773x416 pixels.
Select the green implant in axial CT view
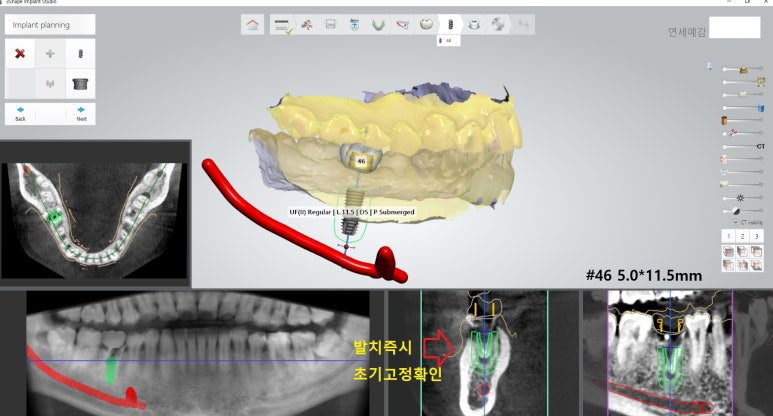coord(54,216)
